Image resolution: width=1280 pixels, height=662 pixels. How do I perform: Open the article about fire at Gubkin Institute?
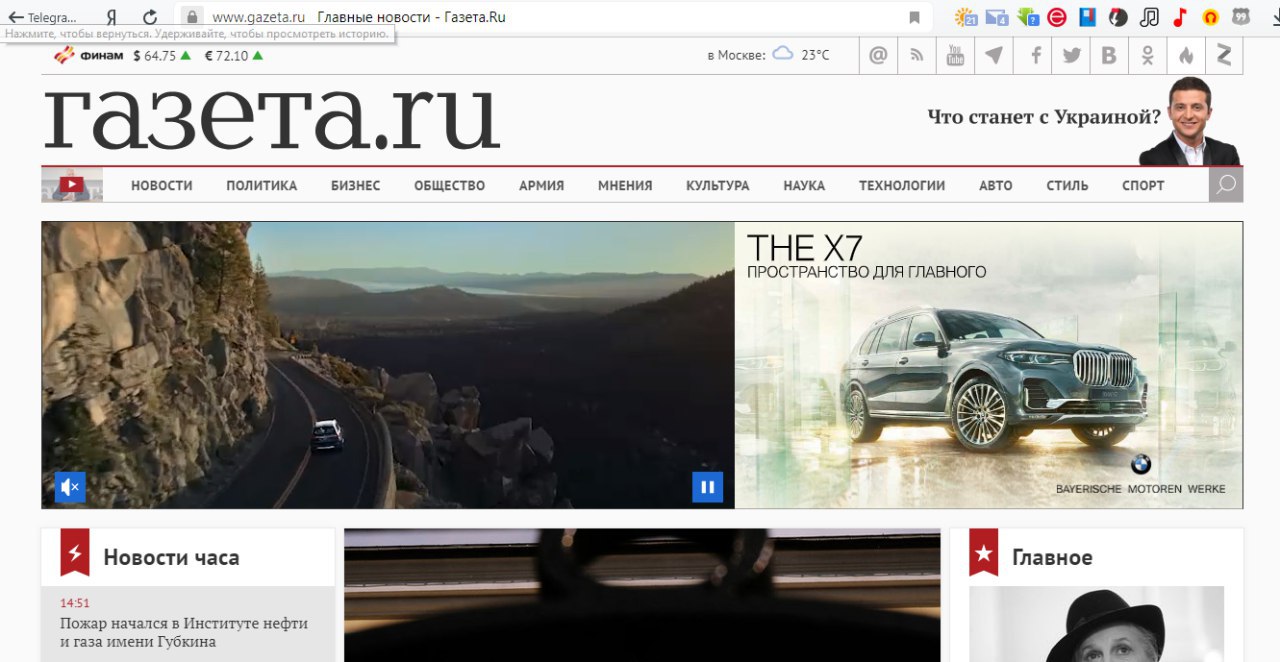pyautogui.click(x=184, y=632)
